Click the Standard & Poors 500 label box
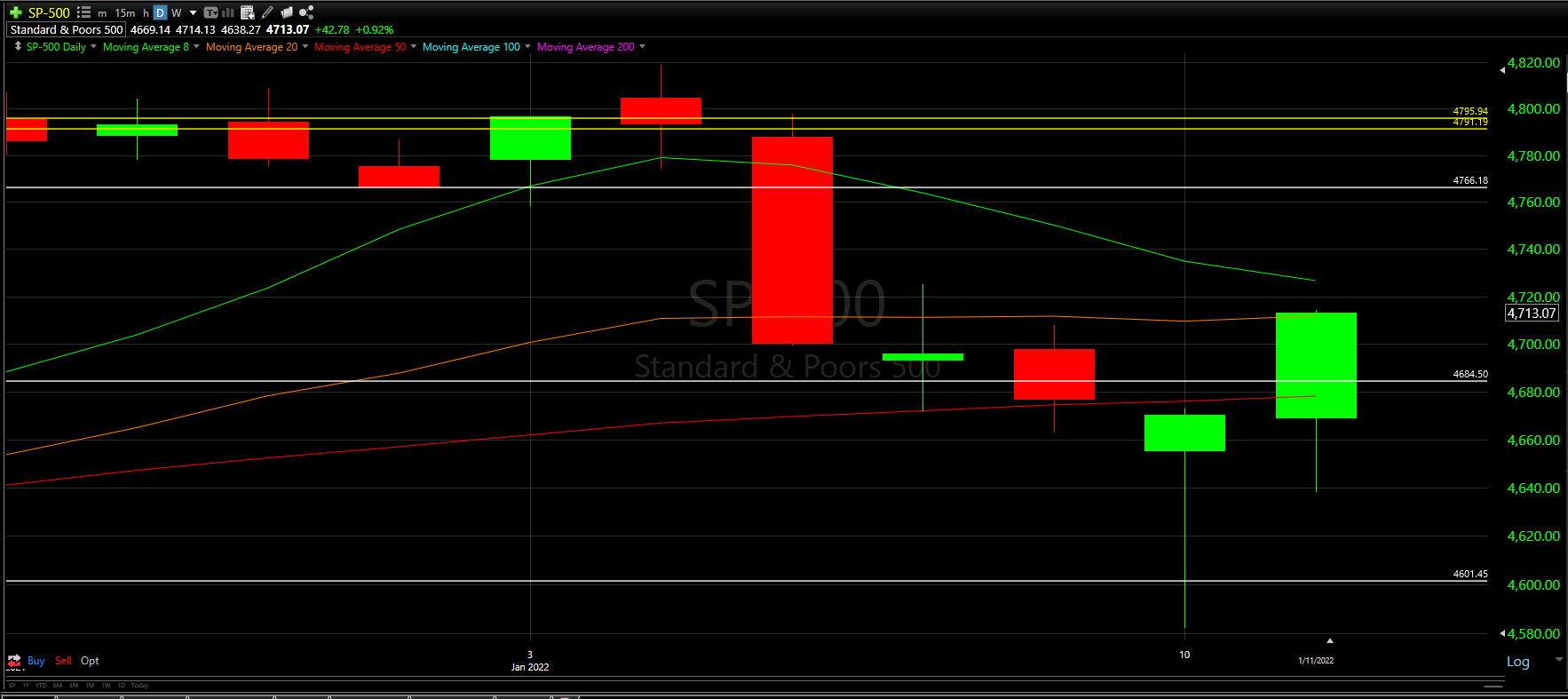Viewport: 1568px width, 699px height. [67, 29]
